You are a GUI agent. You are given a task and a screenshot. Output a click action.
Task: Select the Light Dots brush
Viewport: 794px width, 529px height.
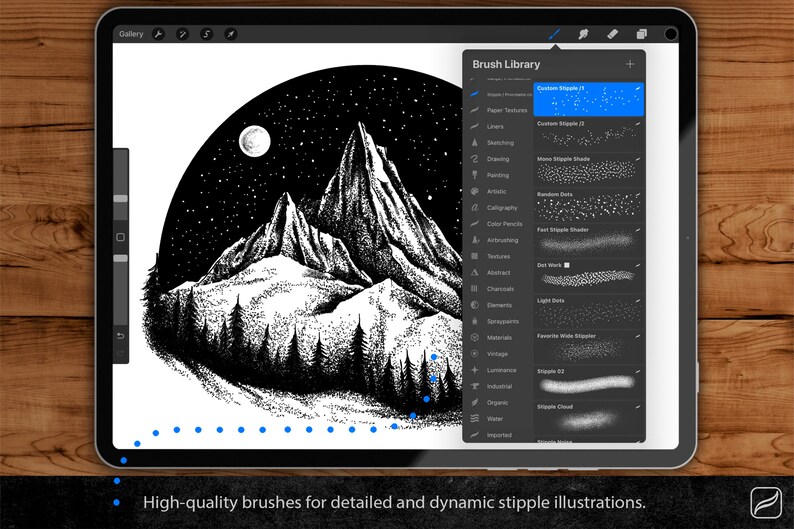tap(588, 312)
